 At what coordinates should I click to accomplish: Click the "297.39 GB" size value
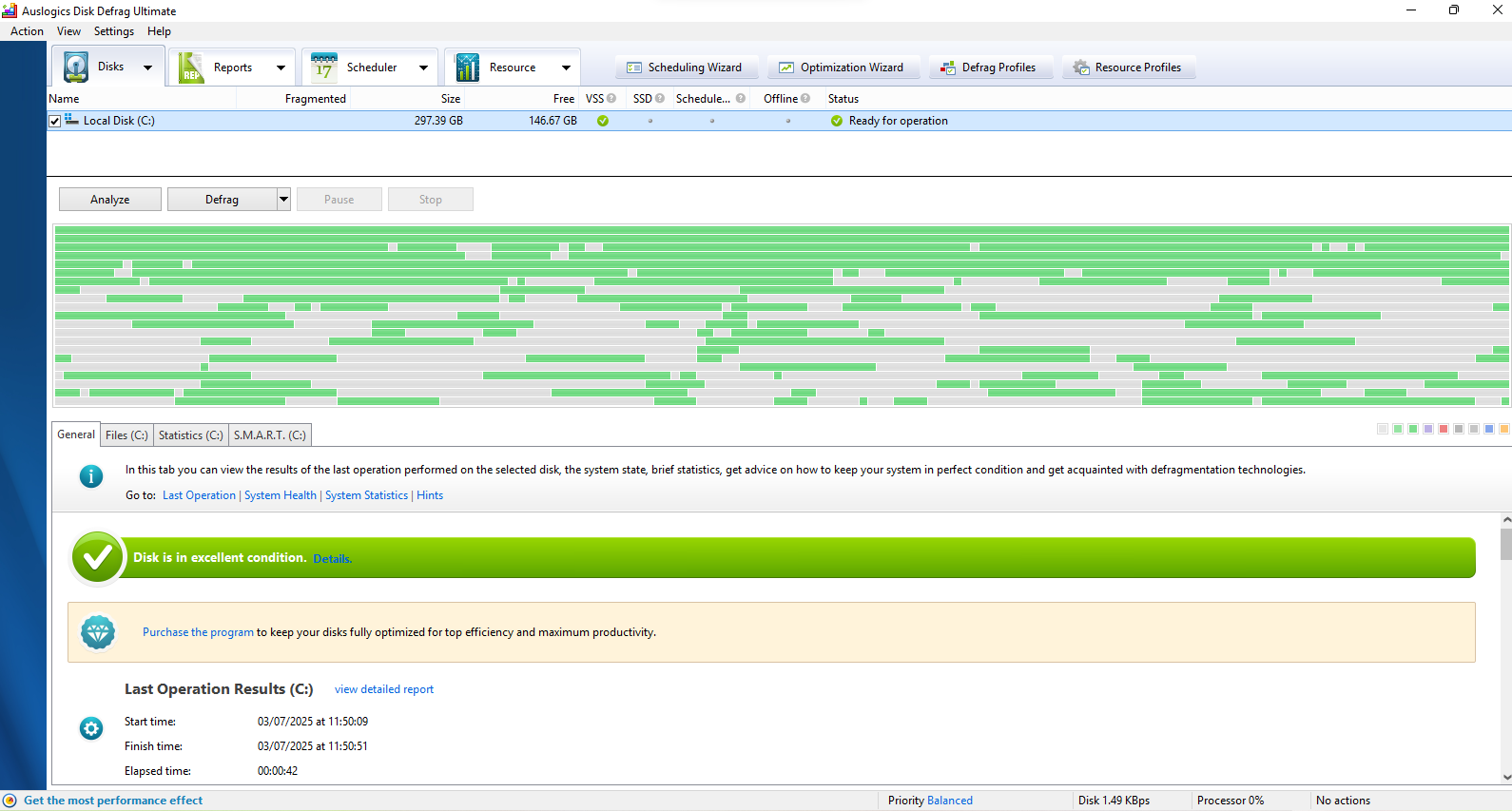(438, 121)
